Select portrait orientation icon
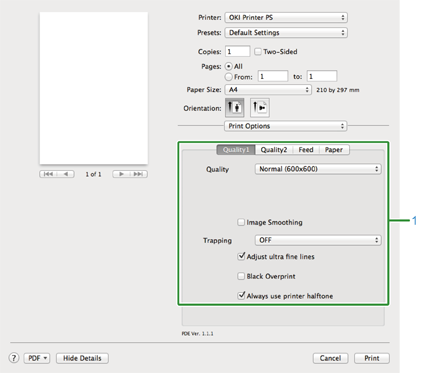 coord(235,108)
